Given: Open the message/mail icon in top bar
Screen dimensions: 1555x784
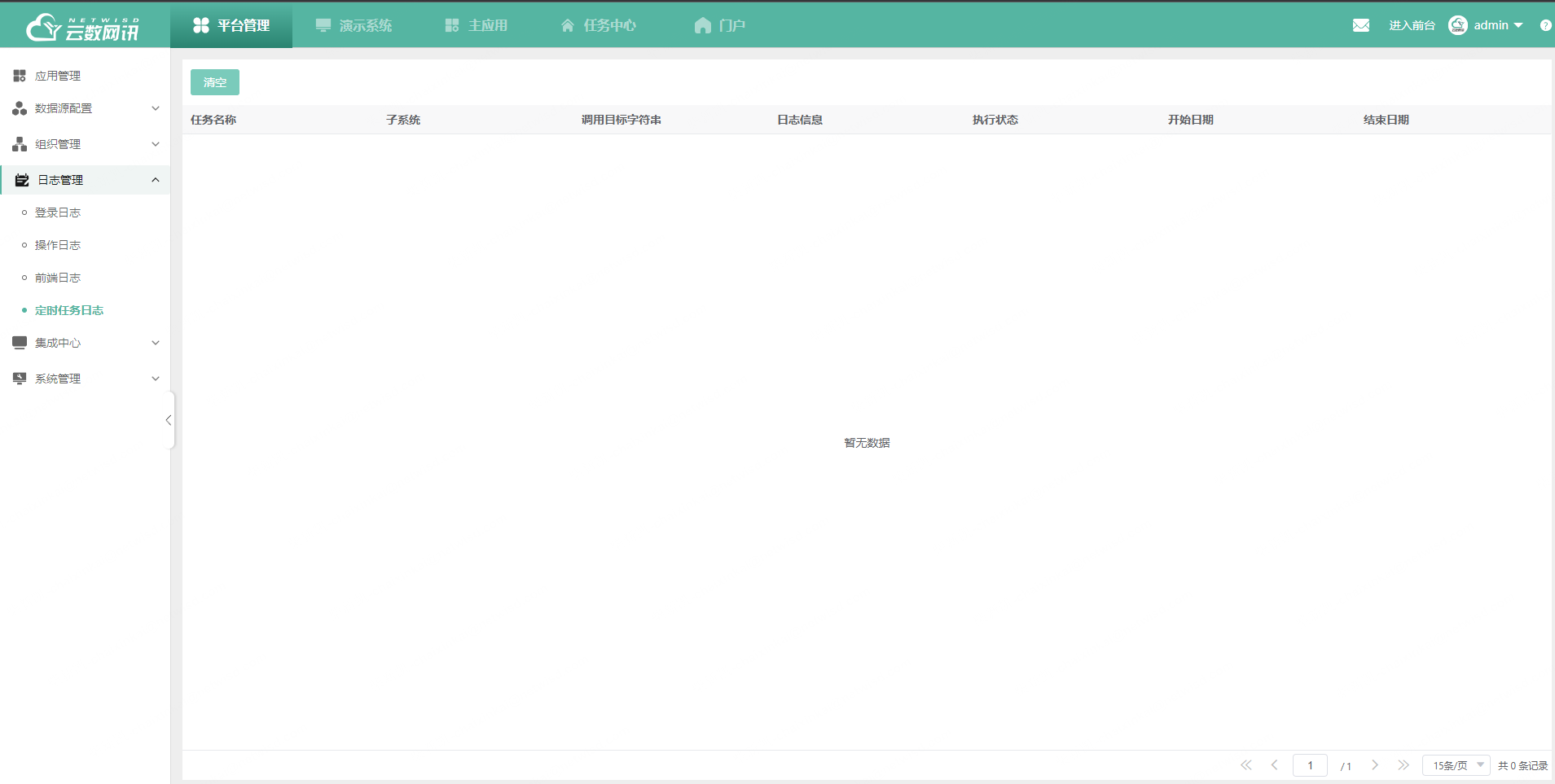Looking at the screenshot, I should click(1361, 24).
